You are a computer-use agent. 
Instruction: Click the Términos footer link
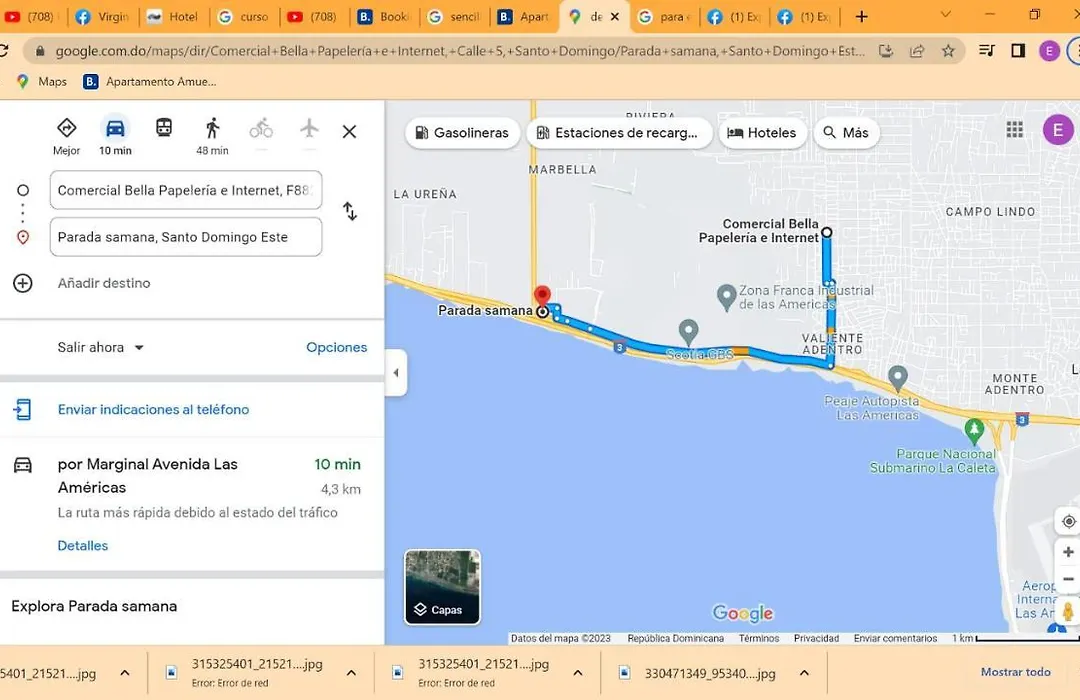pyautogui.click(x=759, y=638)
